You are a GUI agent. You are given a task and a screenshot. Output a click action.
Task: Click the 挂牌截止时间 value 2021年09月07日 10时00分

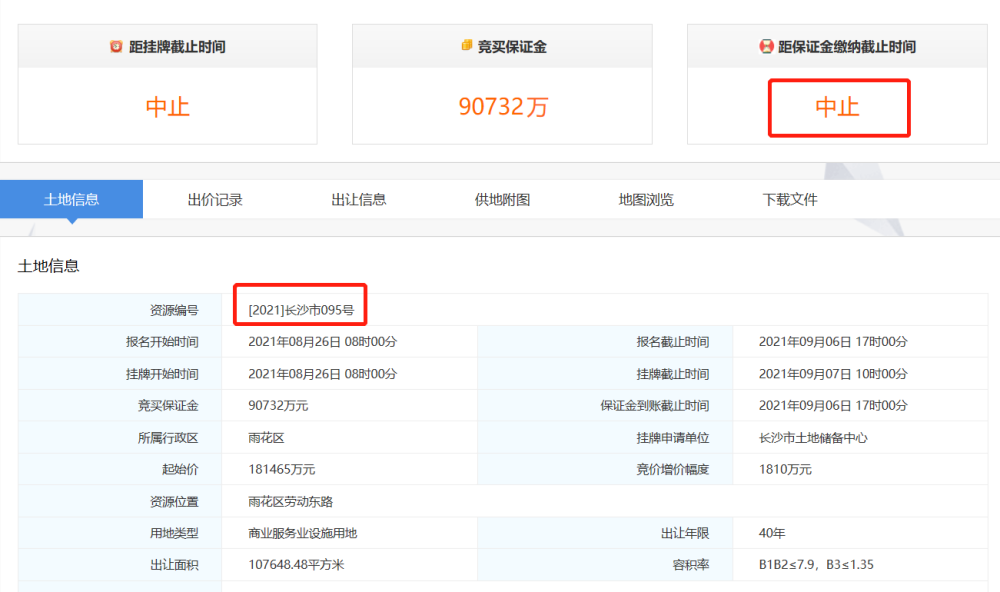pos(833,374)
